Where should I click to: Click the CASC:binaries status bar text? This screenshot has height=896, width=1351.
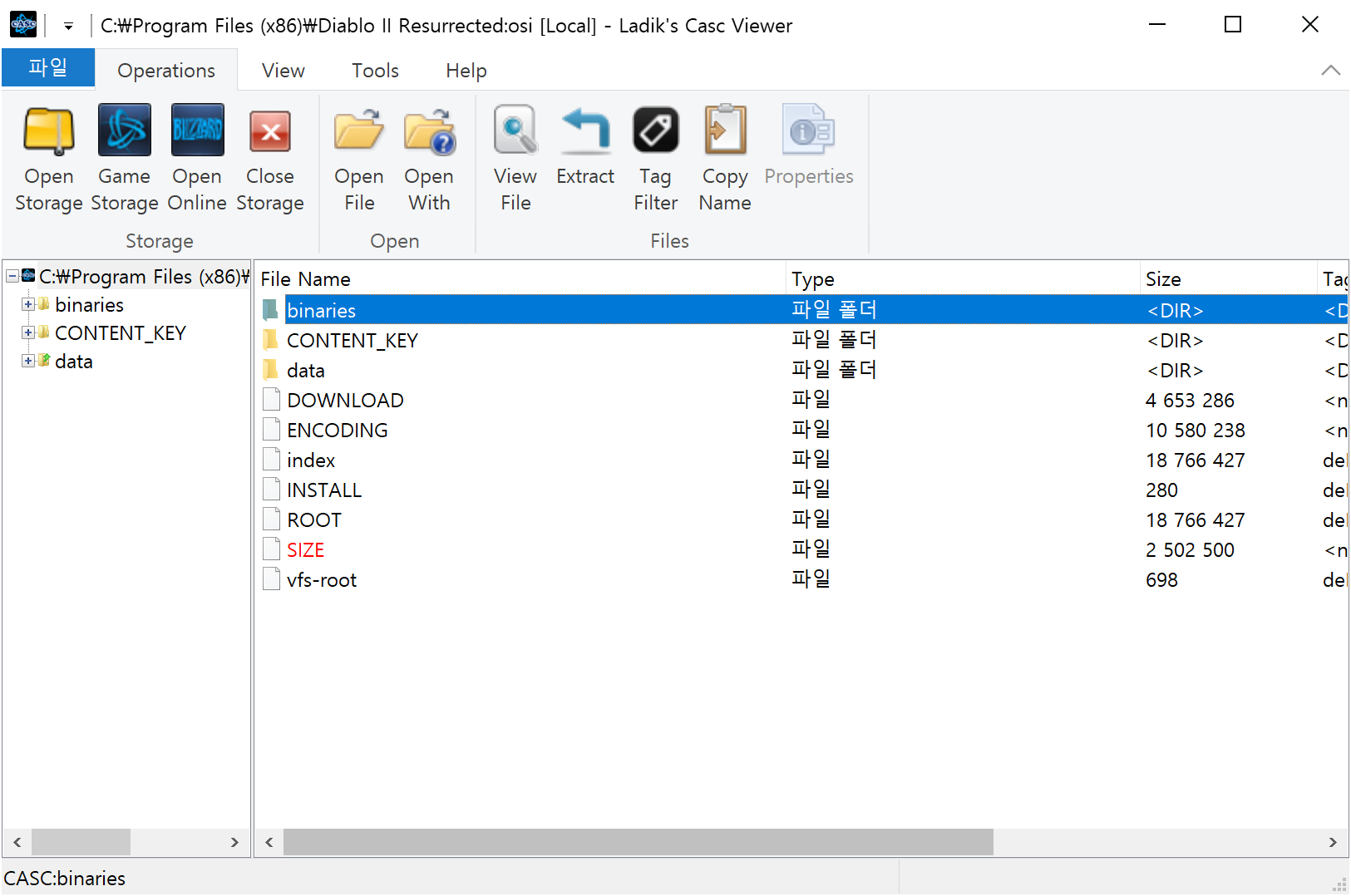coord(65,879)
